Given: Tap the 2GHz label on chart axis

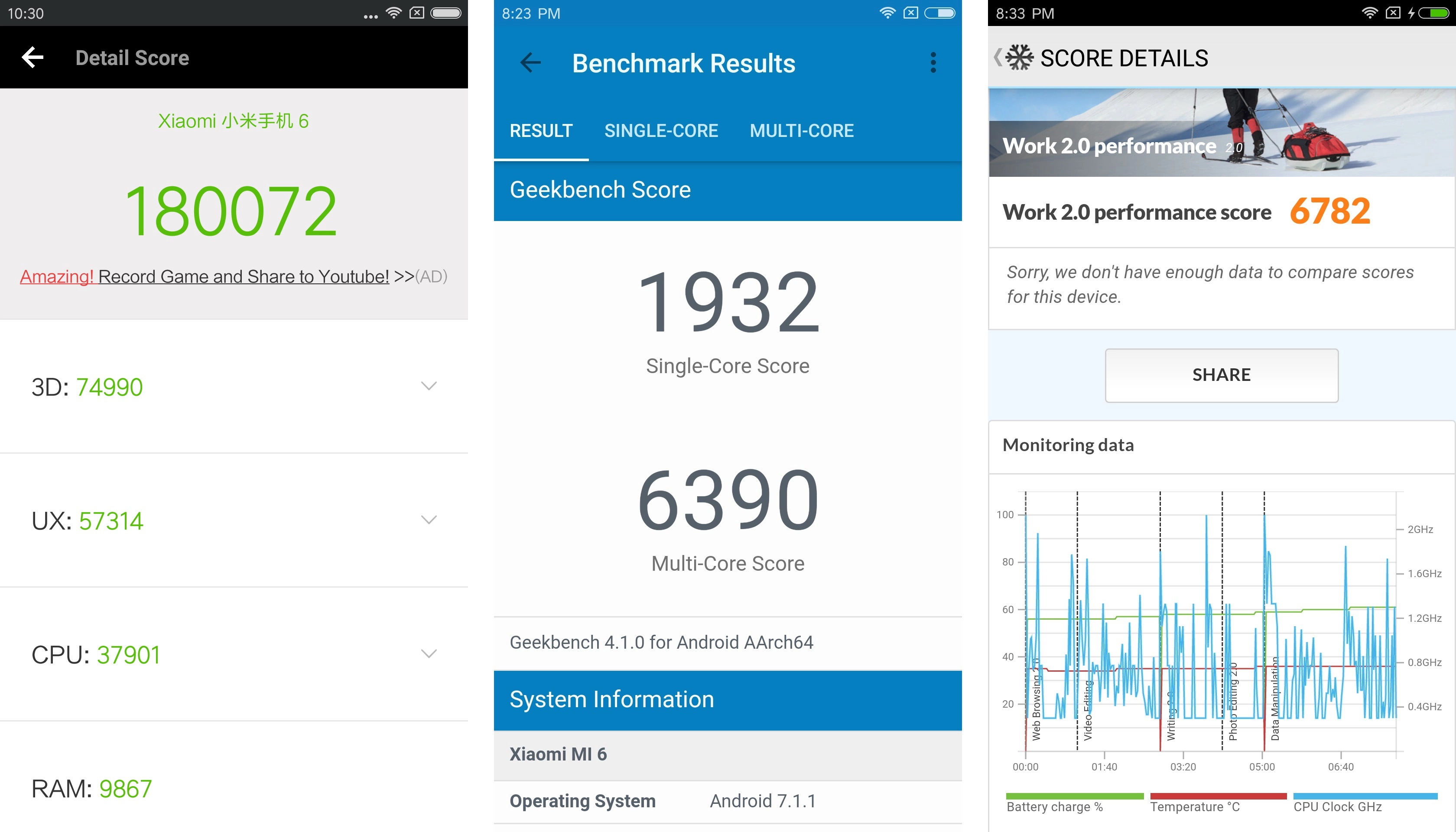Looking at the screenshot, I should coord(1420,529).
